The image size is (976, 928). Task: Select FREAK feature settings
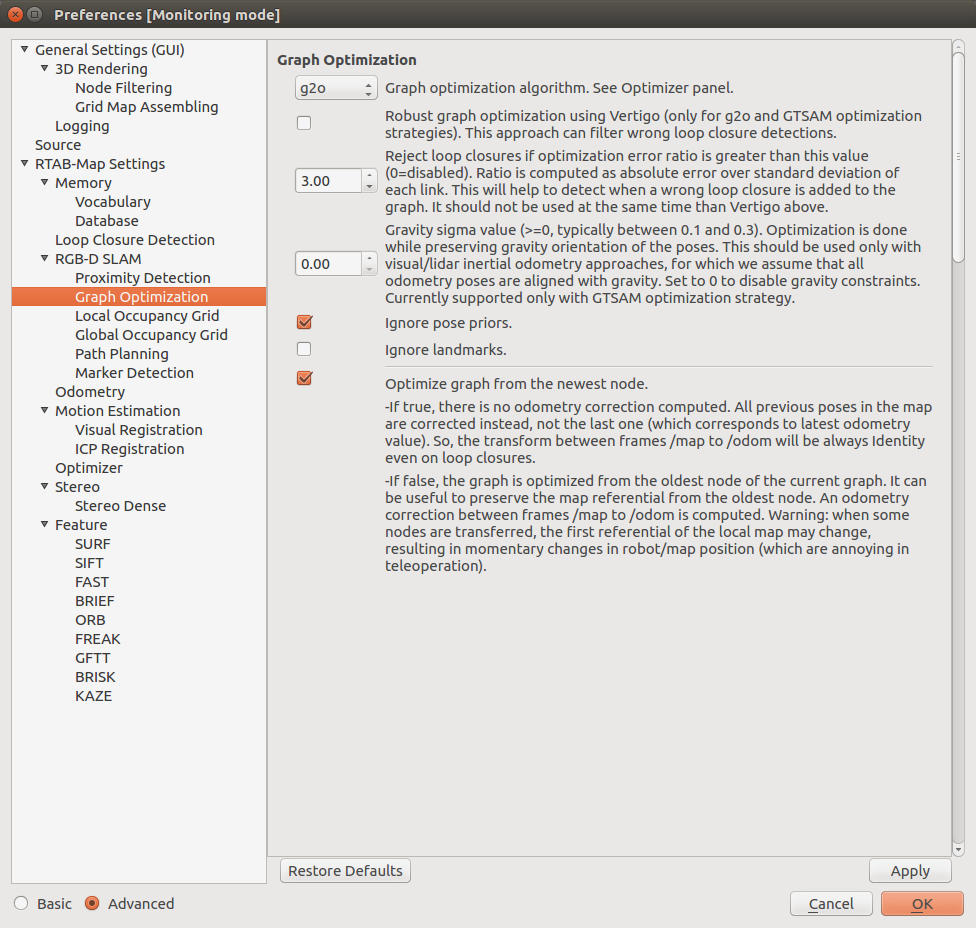98,639
